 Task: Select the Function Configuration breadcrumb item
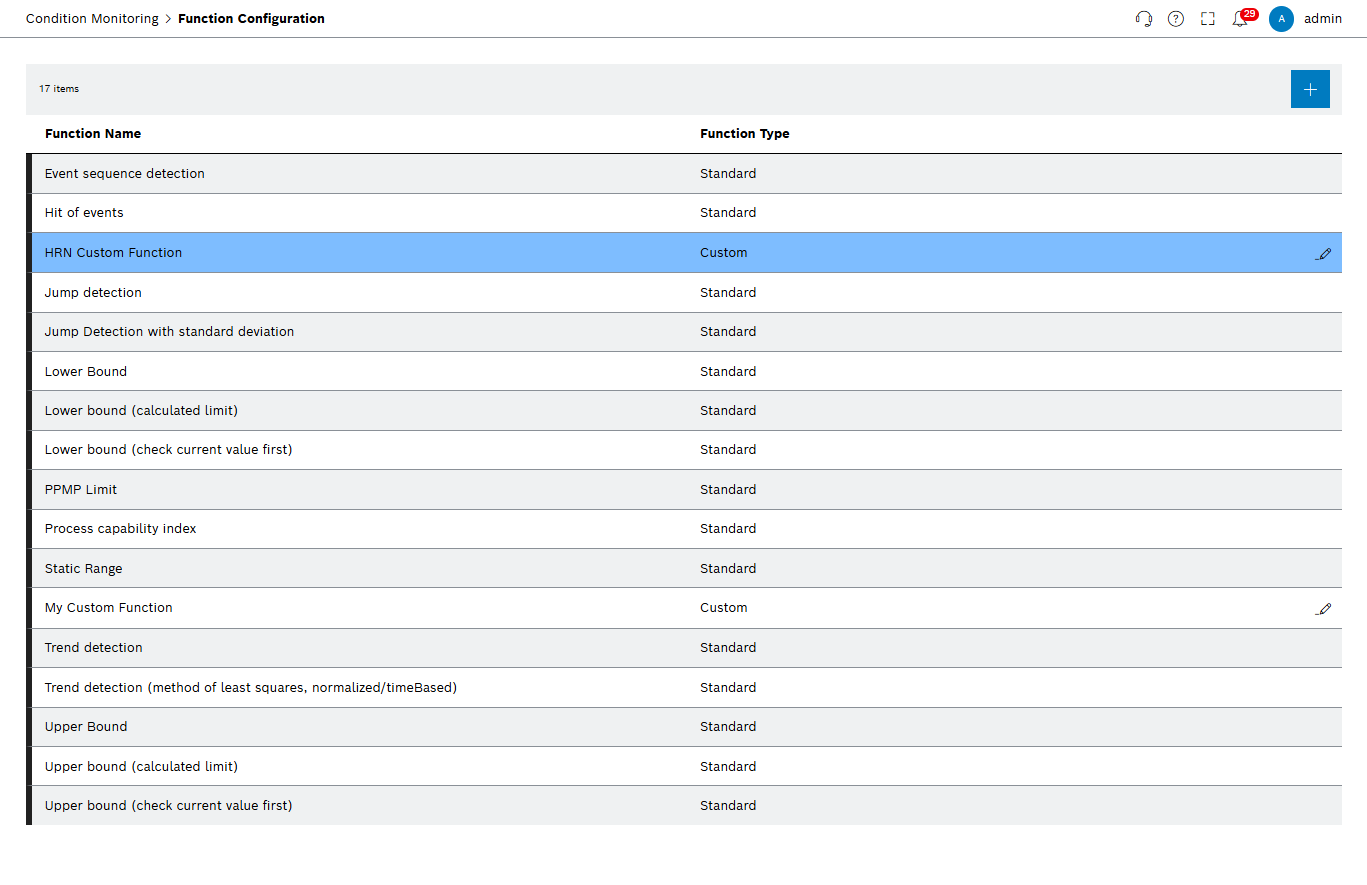pyautogui.click(x=251, y=18)
